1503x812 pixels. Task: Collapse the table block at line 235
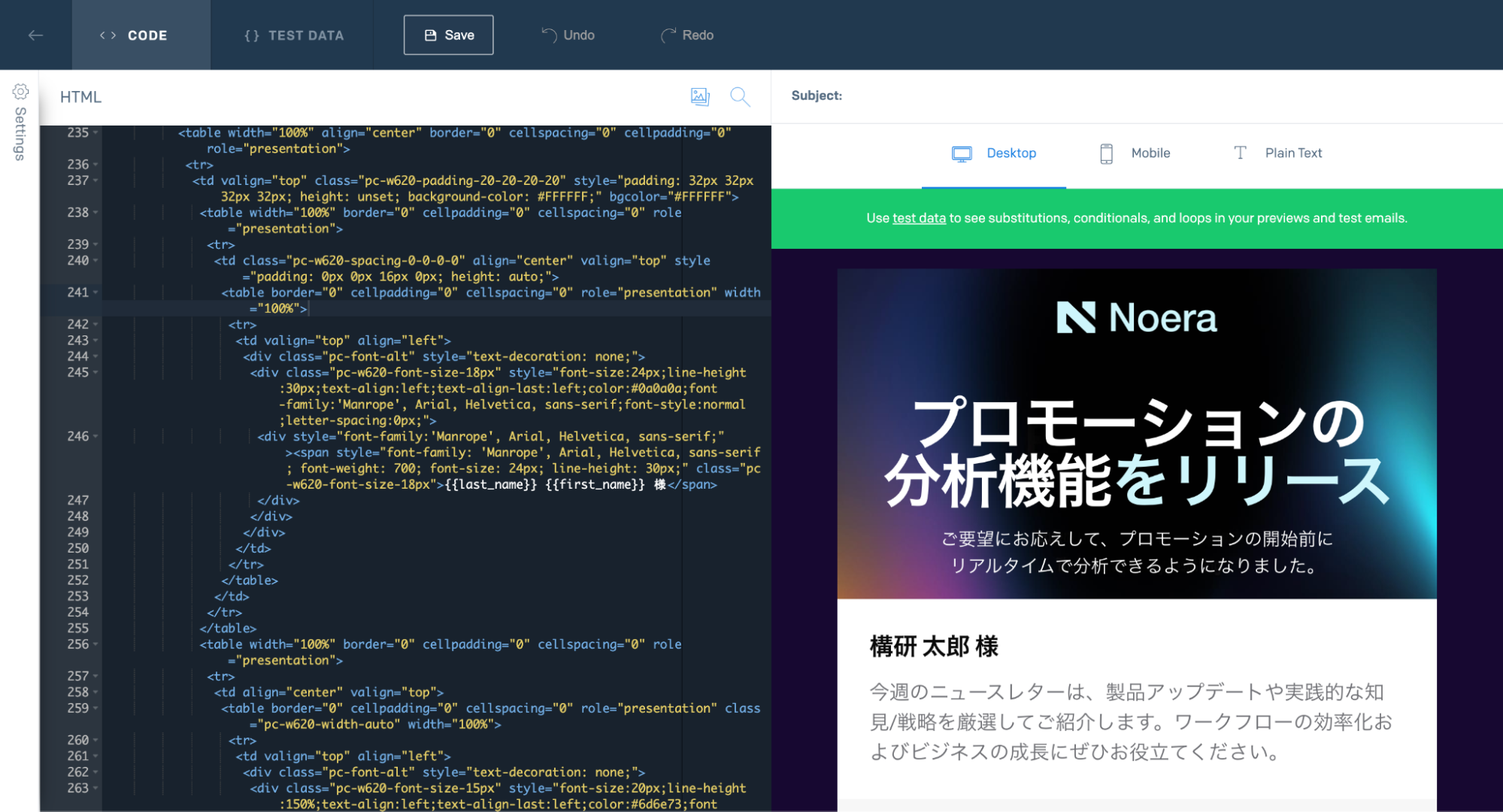click(95, 132)
